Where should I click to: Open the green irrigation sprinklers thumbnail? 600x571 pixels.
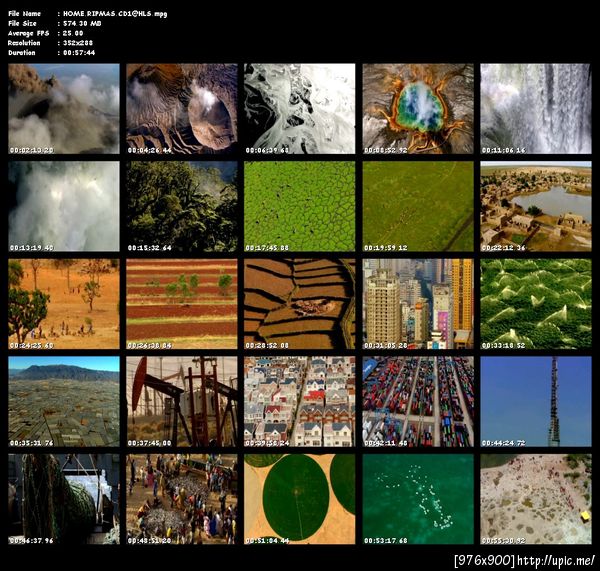click(x=536, y=304)
